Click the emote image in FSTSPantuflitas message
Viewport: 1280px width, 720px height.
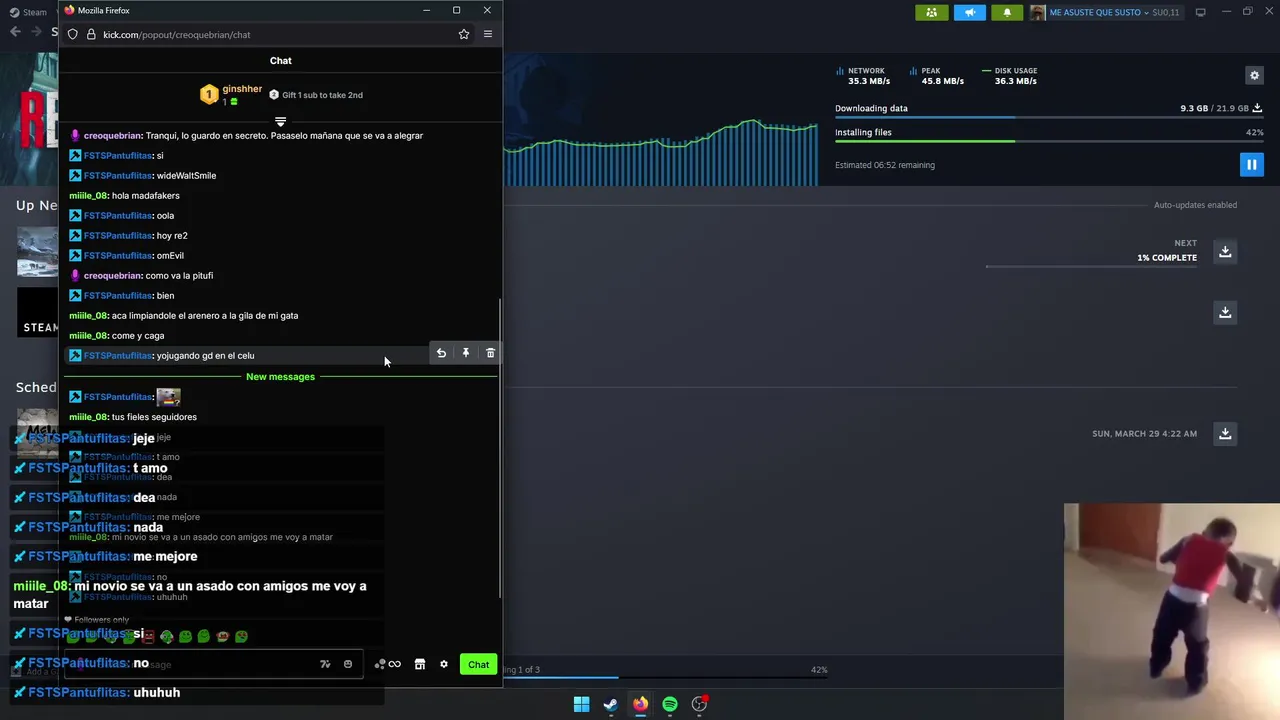168,397
